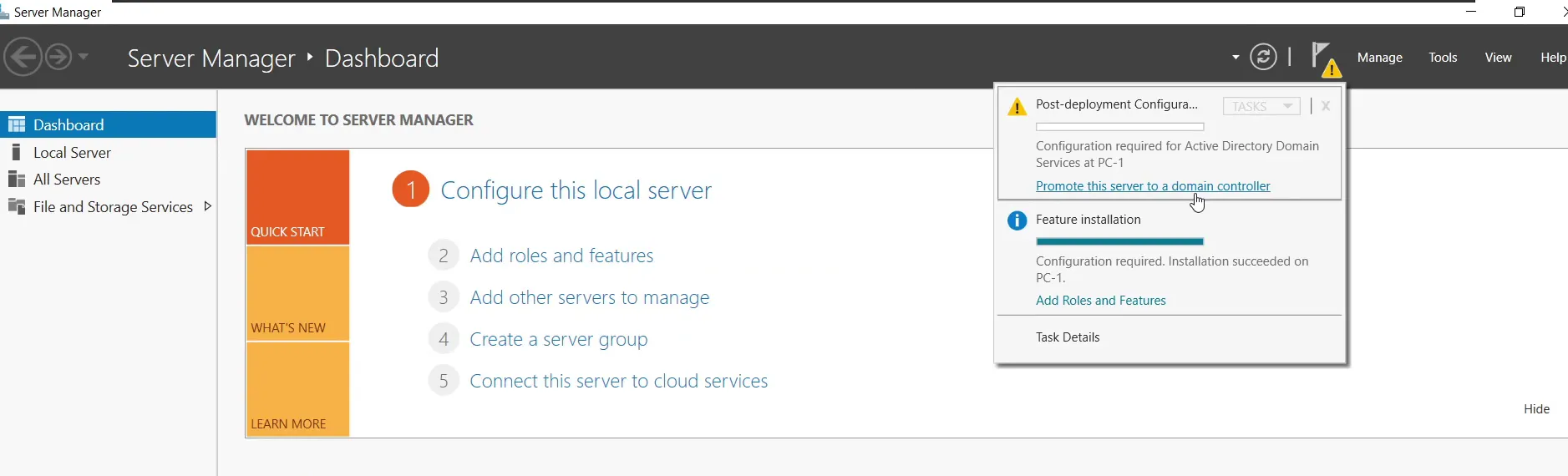1568x476 pixels.
Task: Dismiss the Post-deployment Configuration notification
Action: point(1326,106)
